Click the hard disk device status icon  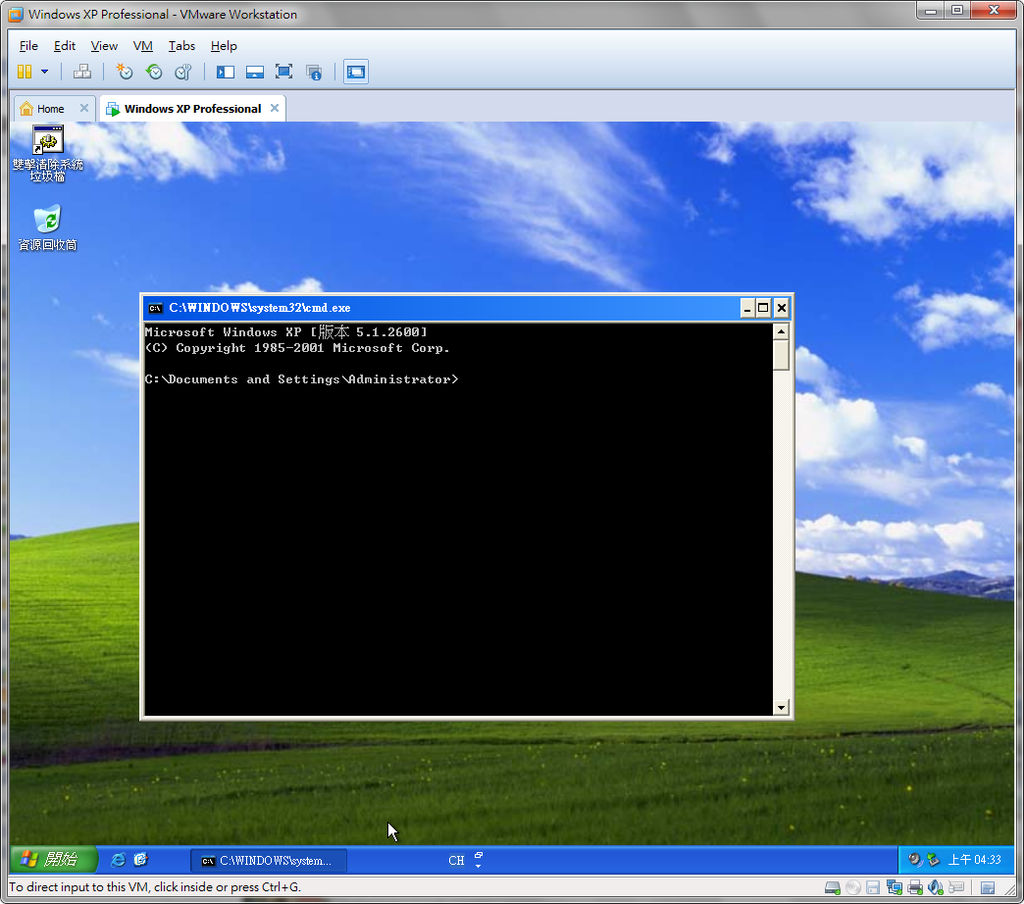coord(833,888)
